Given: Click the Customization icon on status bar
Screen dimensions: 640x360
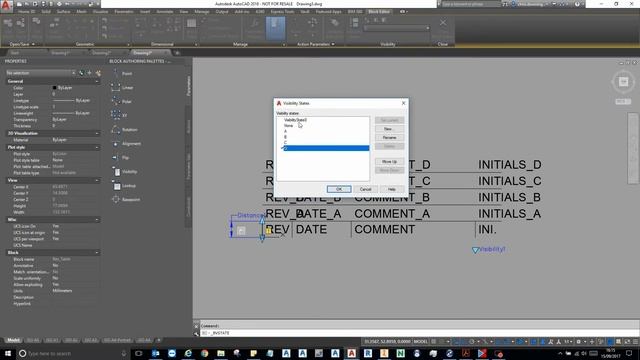Looking at the screenshot, I should 636,342.
